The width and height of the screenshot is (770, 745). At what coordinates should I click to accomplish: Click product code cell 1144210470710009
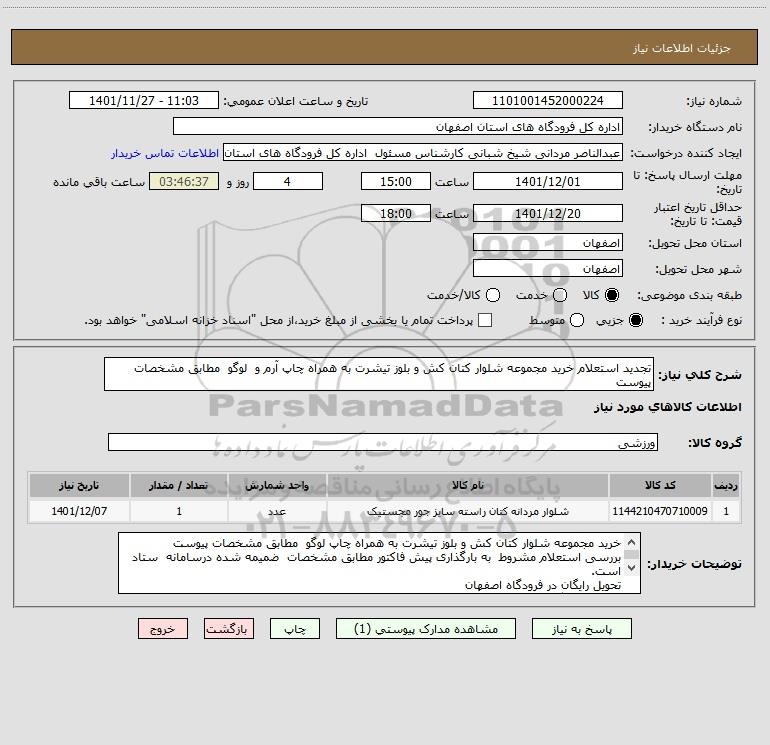coord(660,511)
